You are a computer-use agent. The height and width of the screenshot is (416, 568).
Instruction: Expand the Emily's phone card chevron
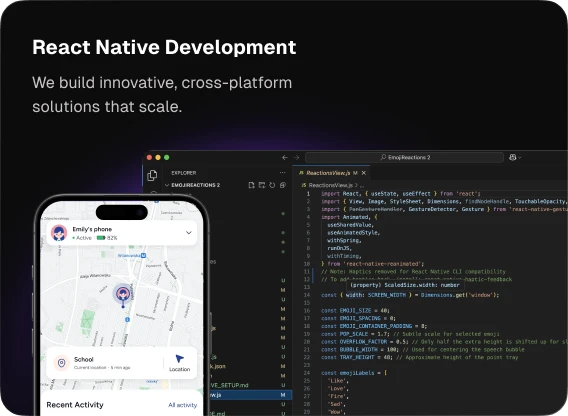click(x=189, y=233)
